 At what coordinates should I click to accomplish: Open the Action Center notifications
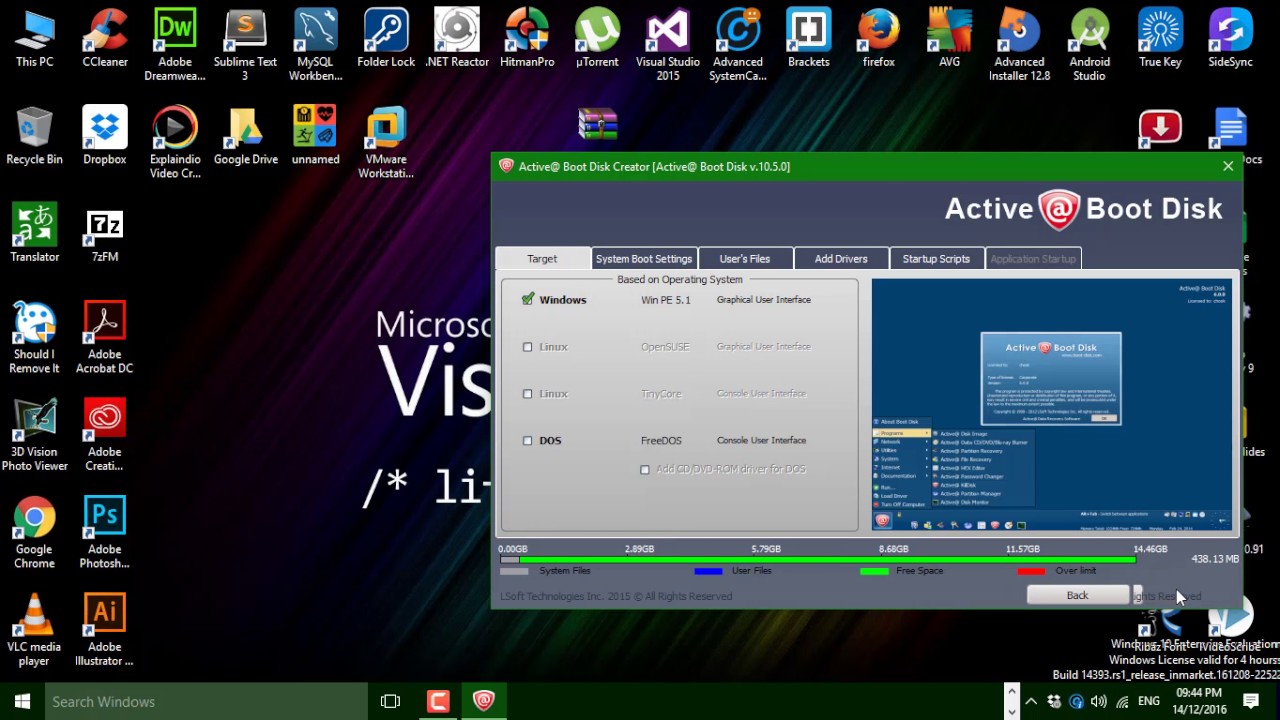1250,702
